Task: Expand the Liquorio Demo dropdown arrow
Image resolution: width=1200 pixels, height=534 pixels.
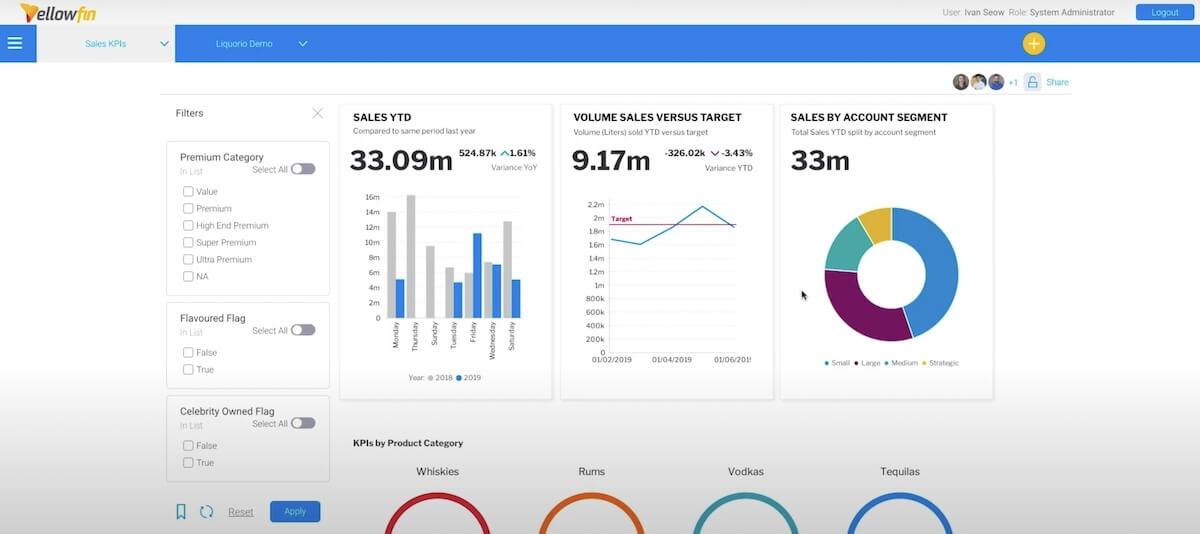Action: 303,44
